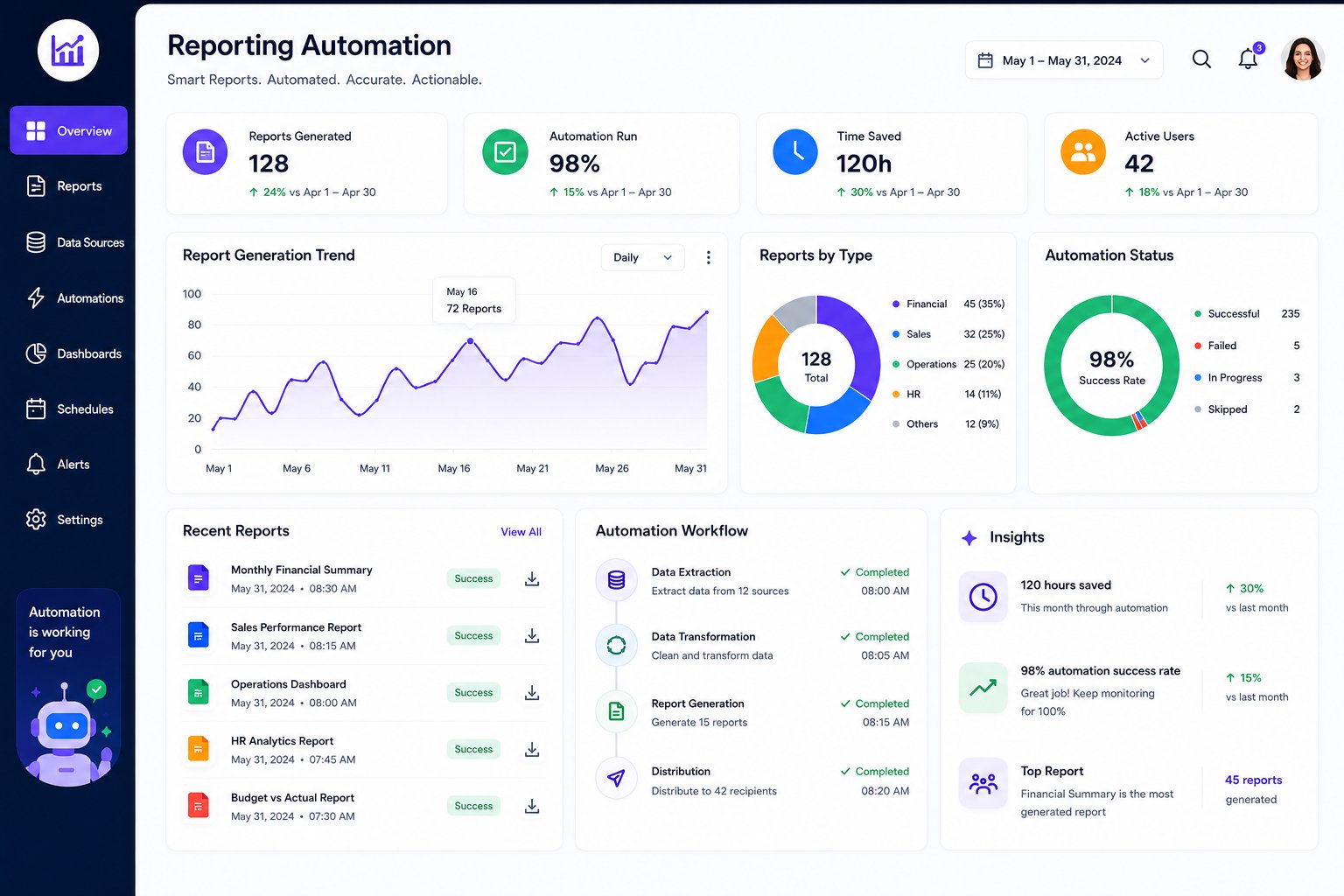1344x896 pixels.
Task: Click the "Skipped" status legend label
Action: coord(1228,409)
